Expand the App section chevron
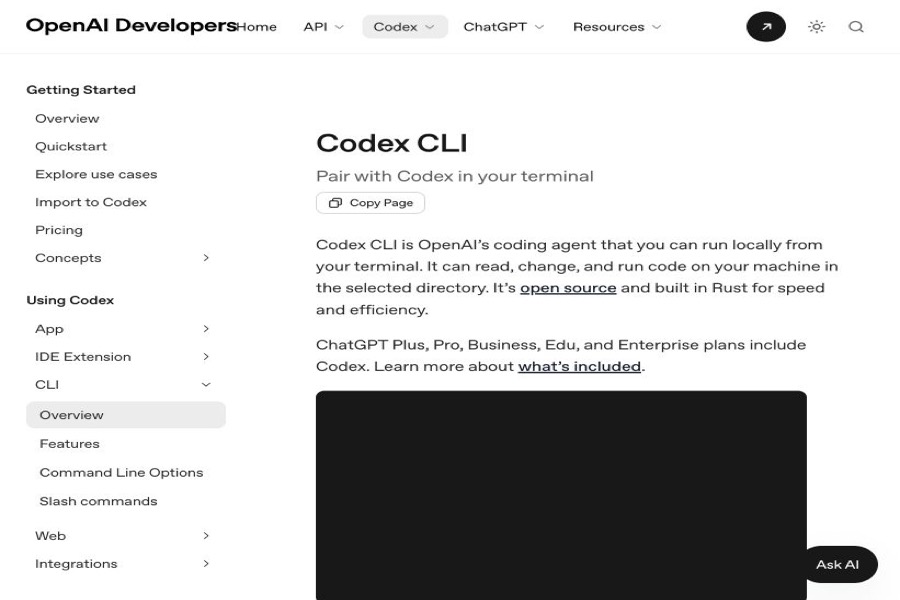 (206, 329)
